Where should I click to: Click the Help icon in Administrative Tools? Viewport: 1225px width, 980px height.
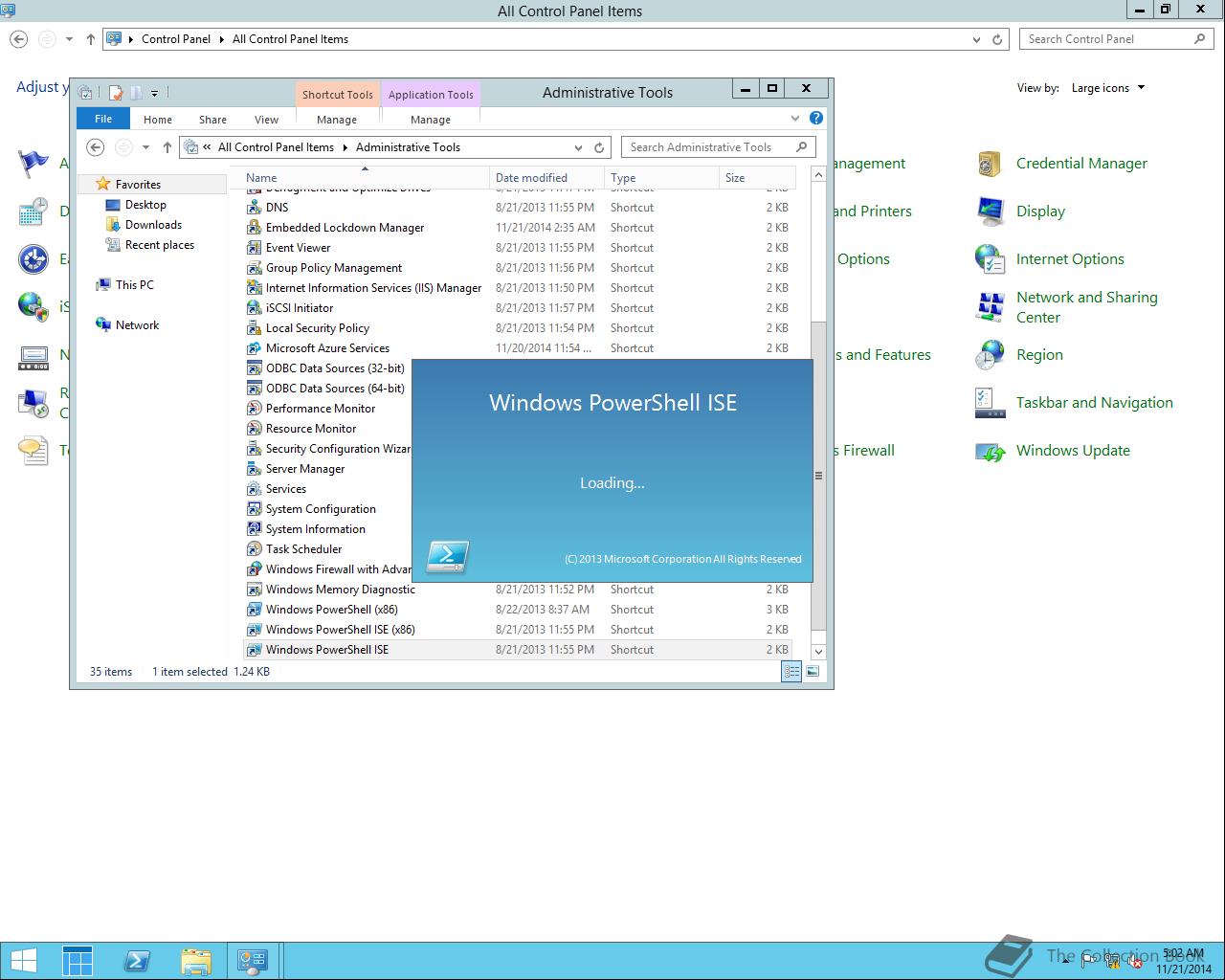(x=816, y=118)
